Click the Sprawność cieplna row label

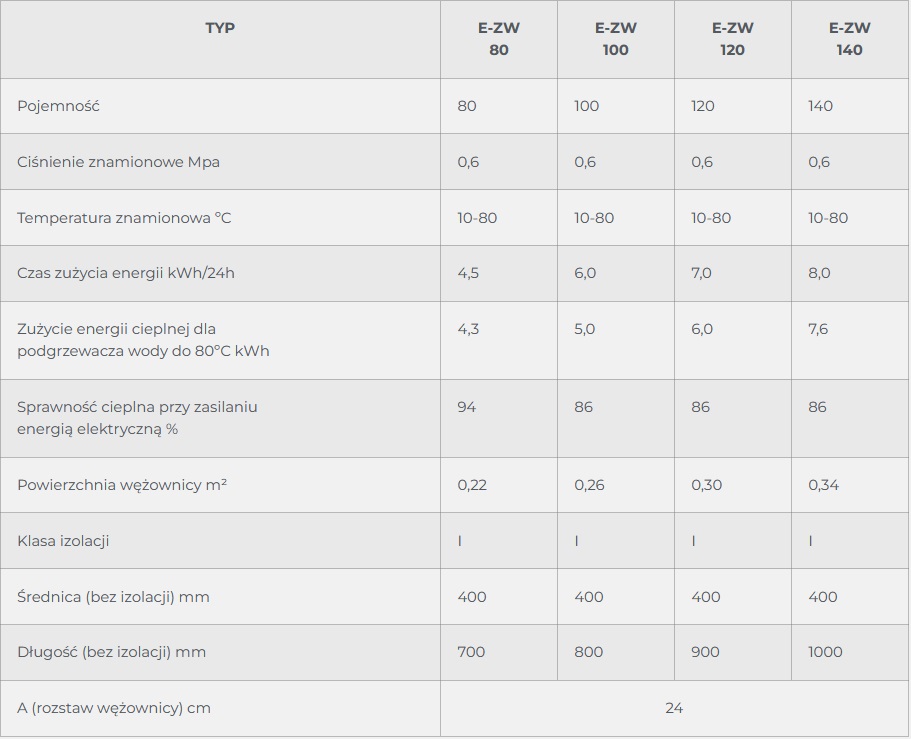coord(137,418)
